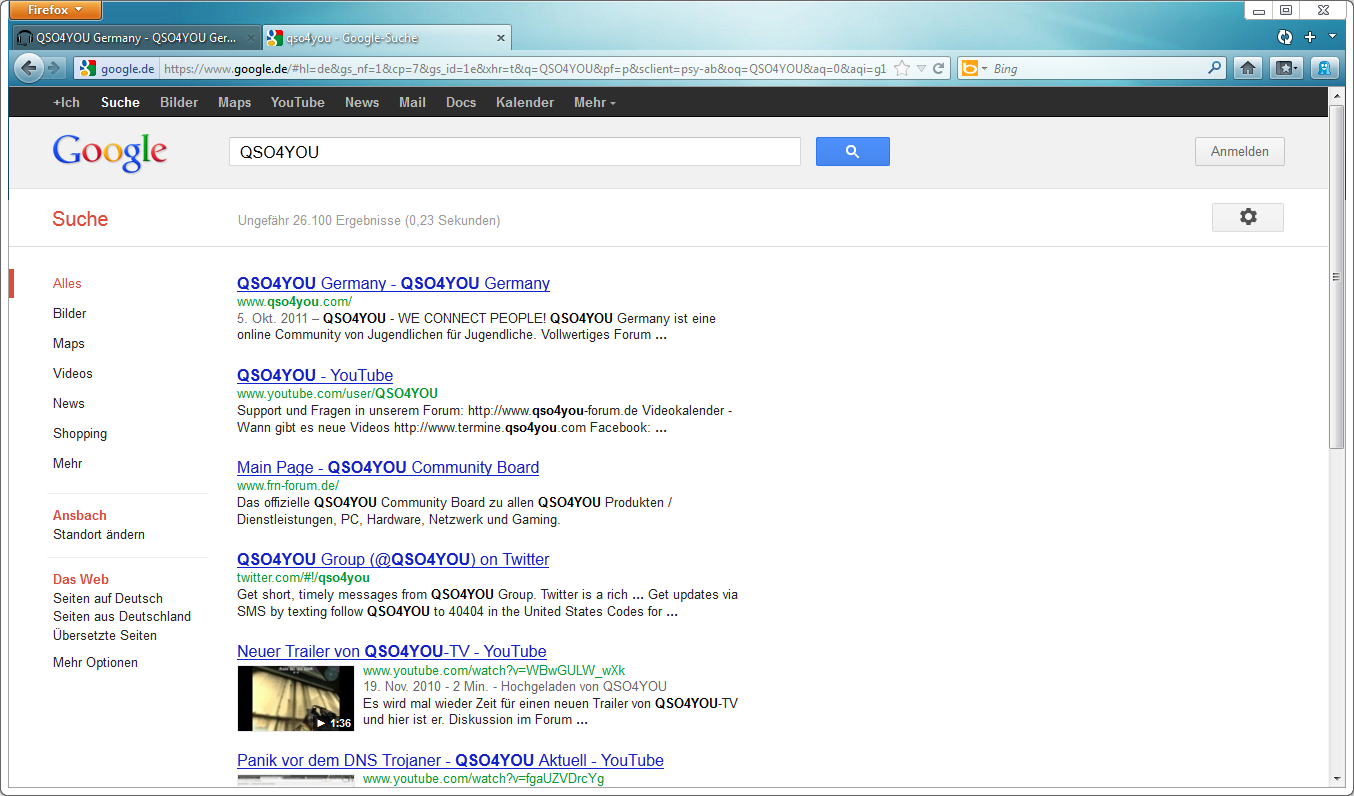Open the orange Firefox menu button

56,10
